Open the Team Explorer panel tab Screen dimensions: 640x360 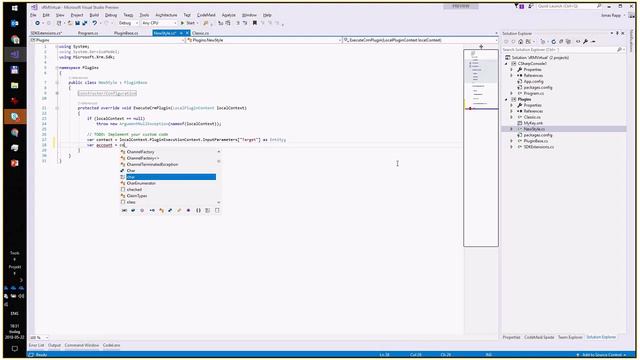pyautogui.click(x=570, y=337)
